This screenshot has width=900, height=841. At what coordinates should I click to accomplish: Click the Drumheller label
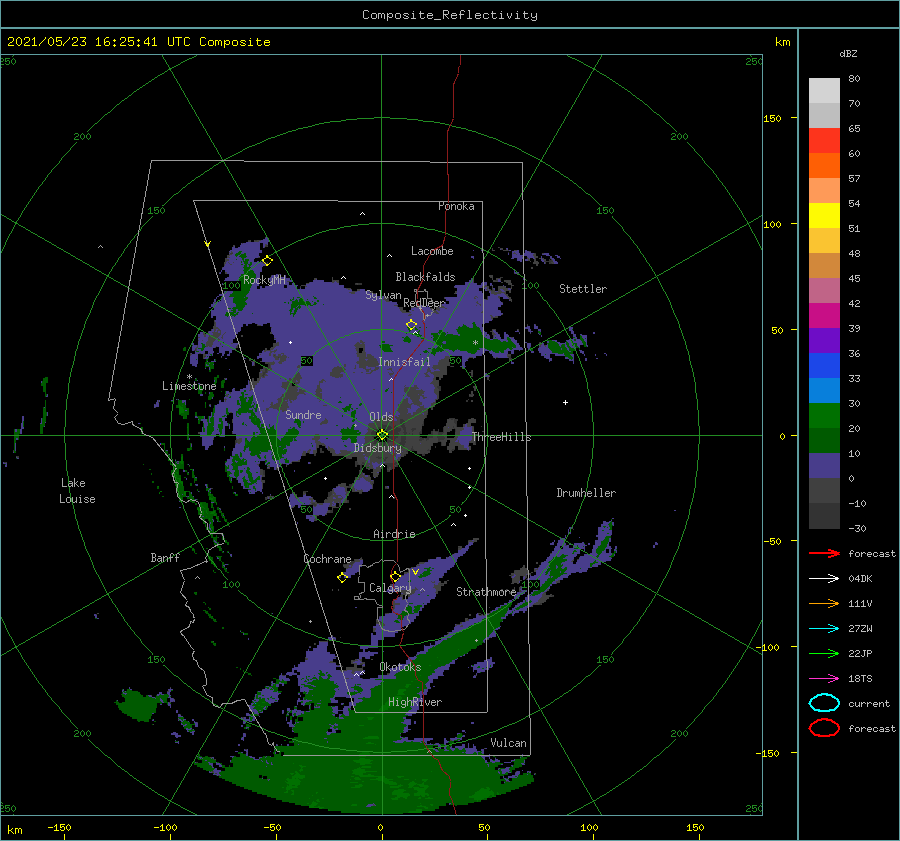[586, 493]
